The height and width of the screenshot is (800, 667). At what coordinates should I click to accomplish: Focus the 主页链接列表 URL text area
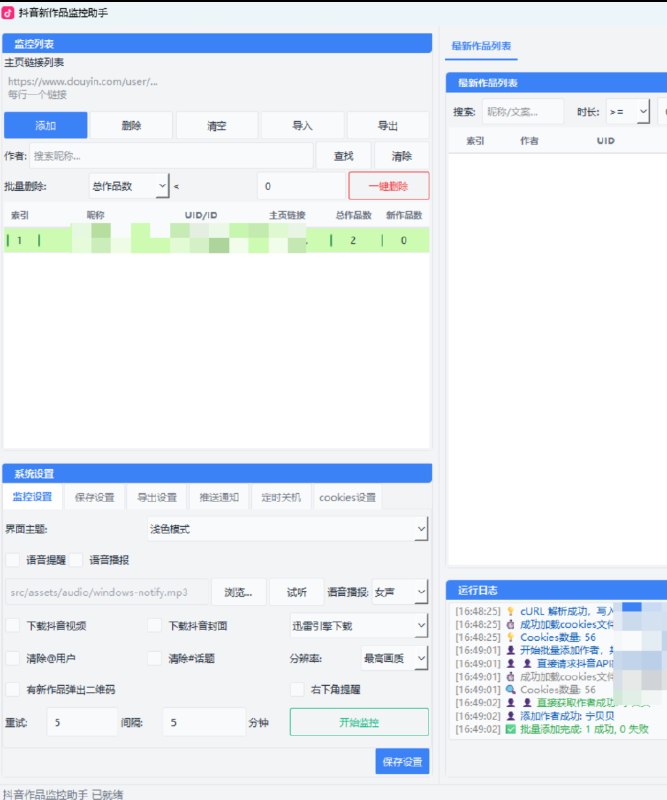(x=216, y=88)
